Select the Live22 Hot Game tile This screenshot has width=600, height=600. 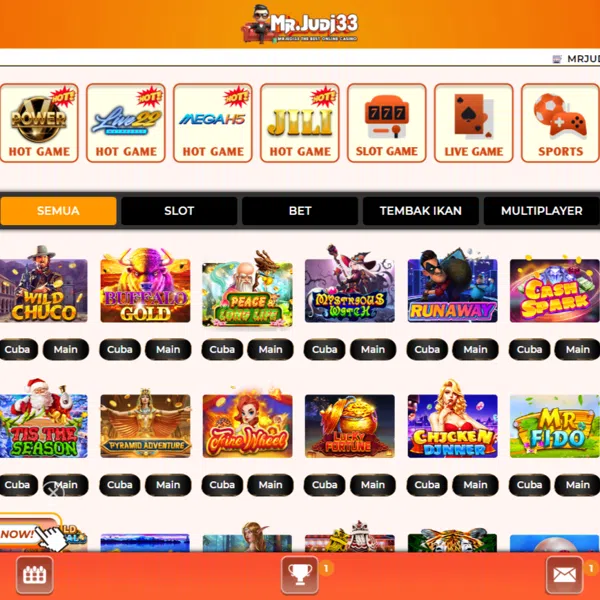coord(126,123)
